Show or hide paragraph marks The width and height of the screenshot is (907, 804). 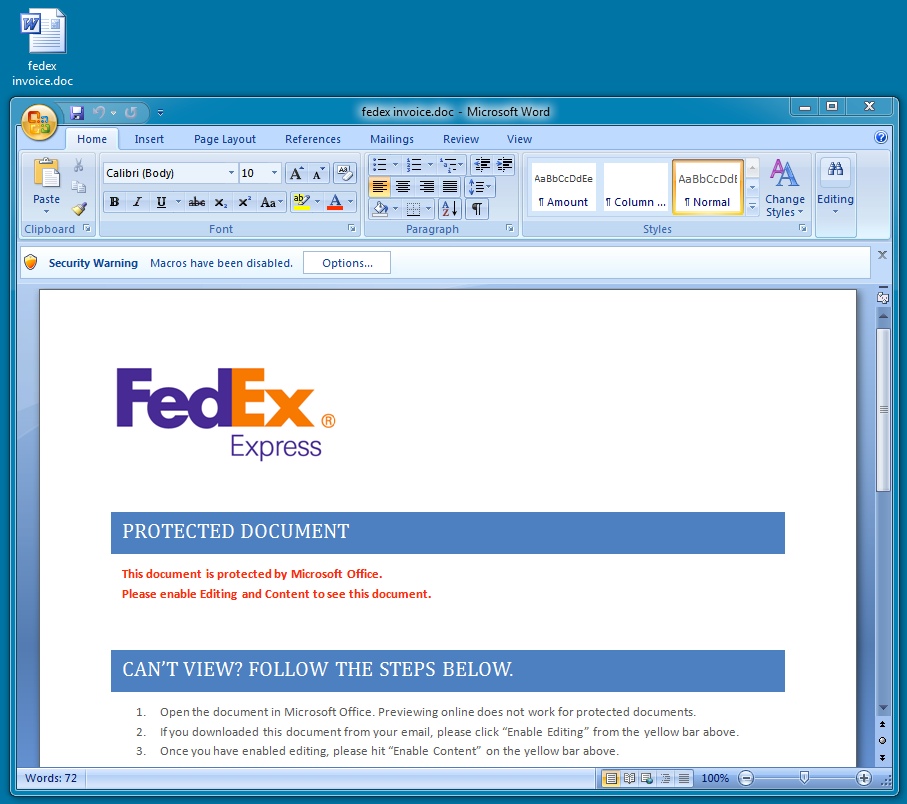pyautogui.click(x=477, y=209)
